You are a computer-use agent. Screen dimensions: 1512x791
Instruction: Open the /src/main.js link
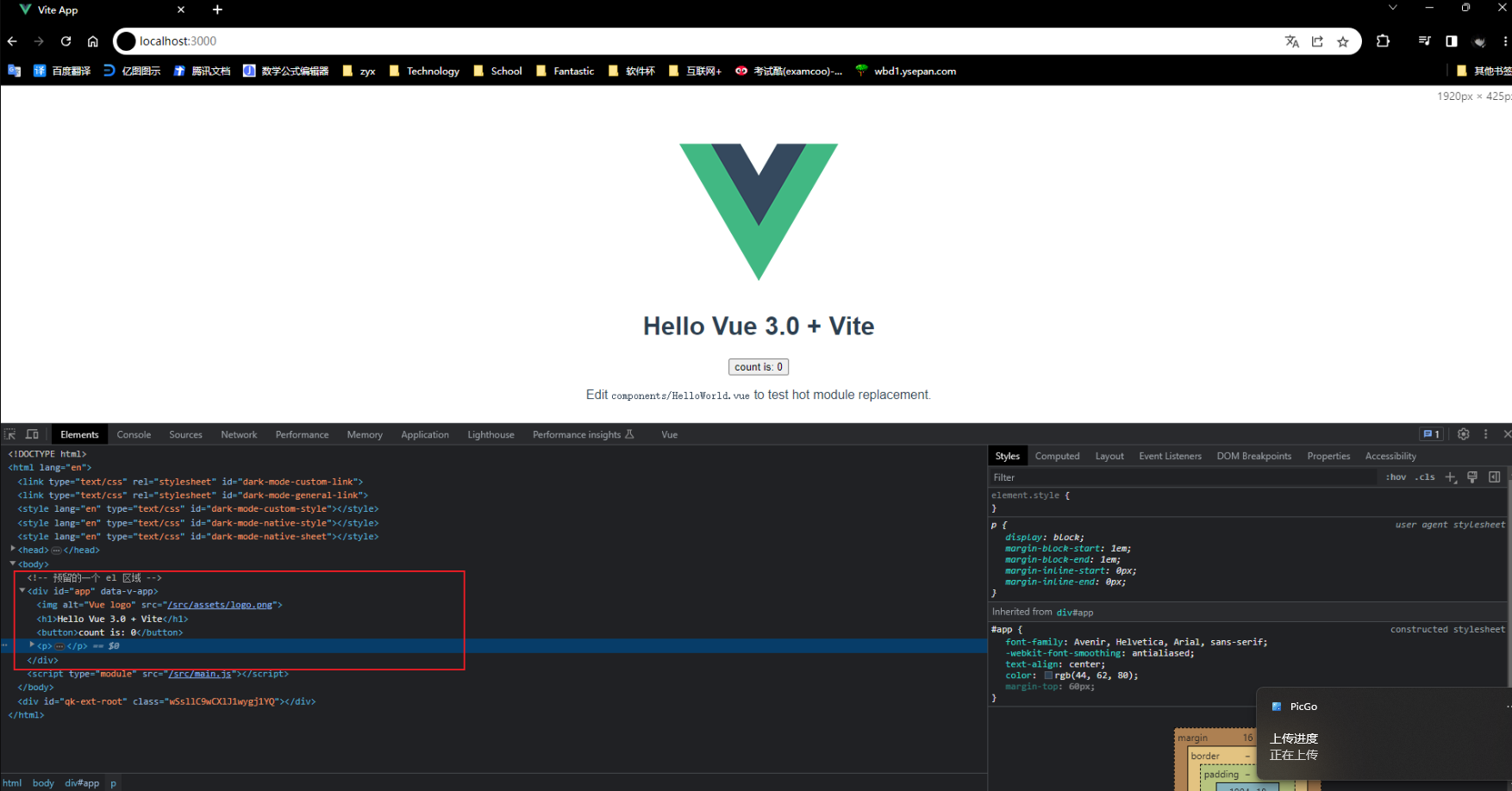200,674
